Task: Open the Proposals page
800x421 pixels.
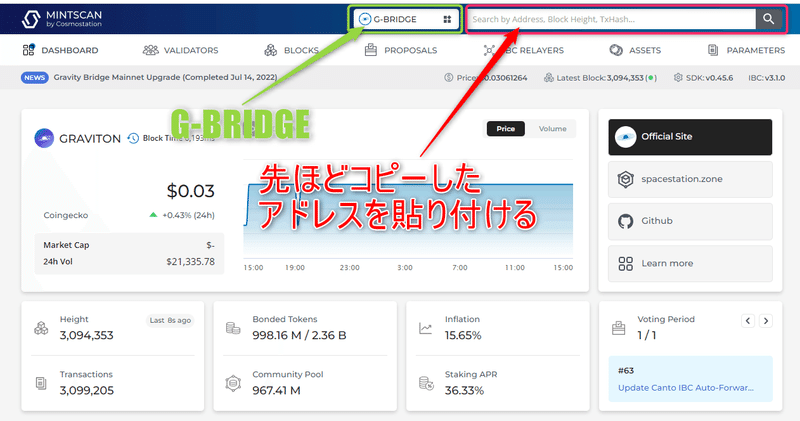Action: point(401,50)
